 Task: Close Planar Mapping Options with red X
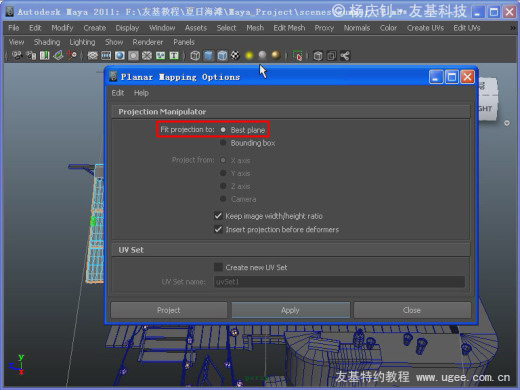click(467, 77)
